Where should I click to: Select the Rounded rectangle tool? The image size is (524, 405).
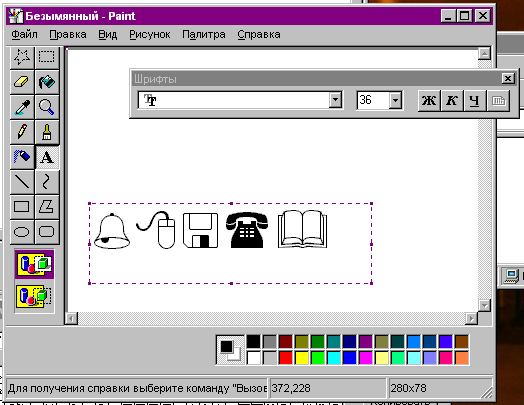(47, 232)
